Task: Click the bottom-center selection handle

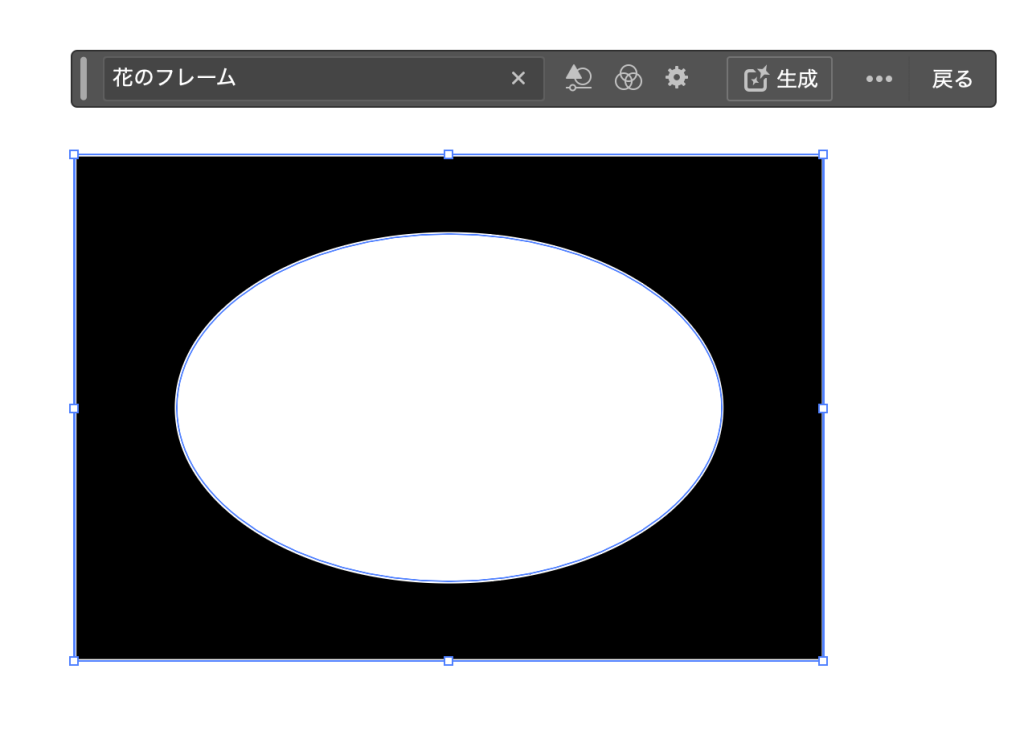Action: [x=448, y=660]
